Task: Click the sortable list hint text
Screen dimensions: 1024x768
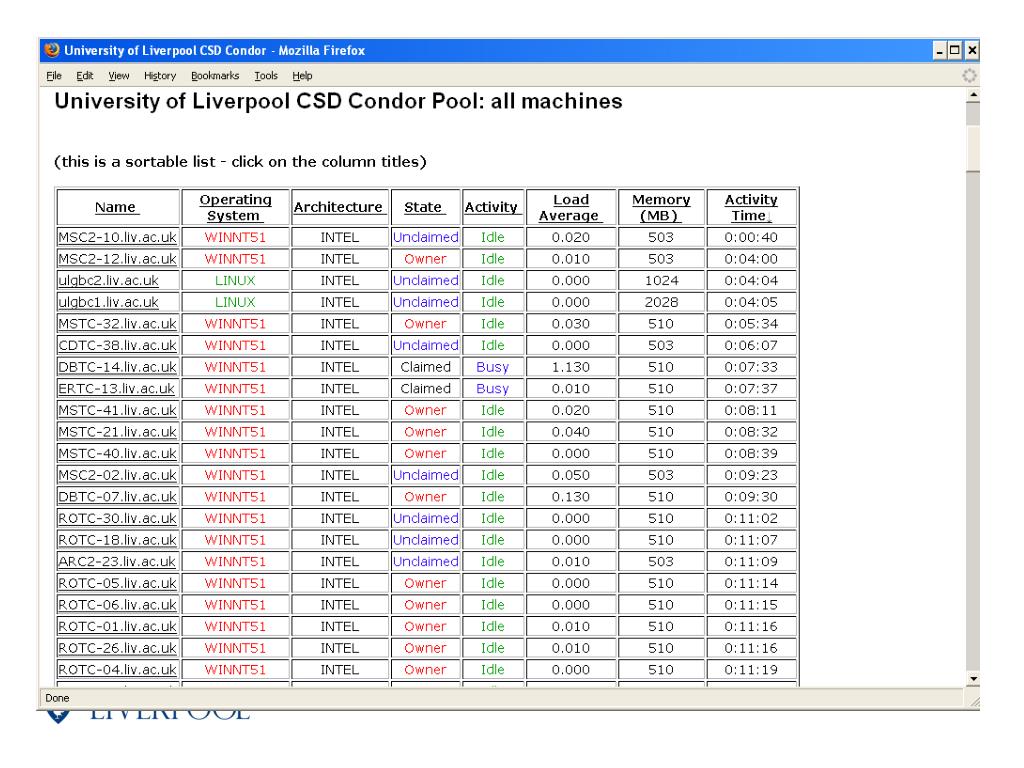Action: [x=240, y=162]
